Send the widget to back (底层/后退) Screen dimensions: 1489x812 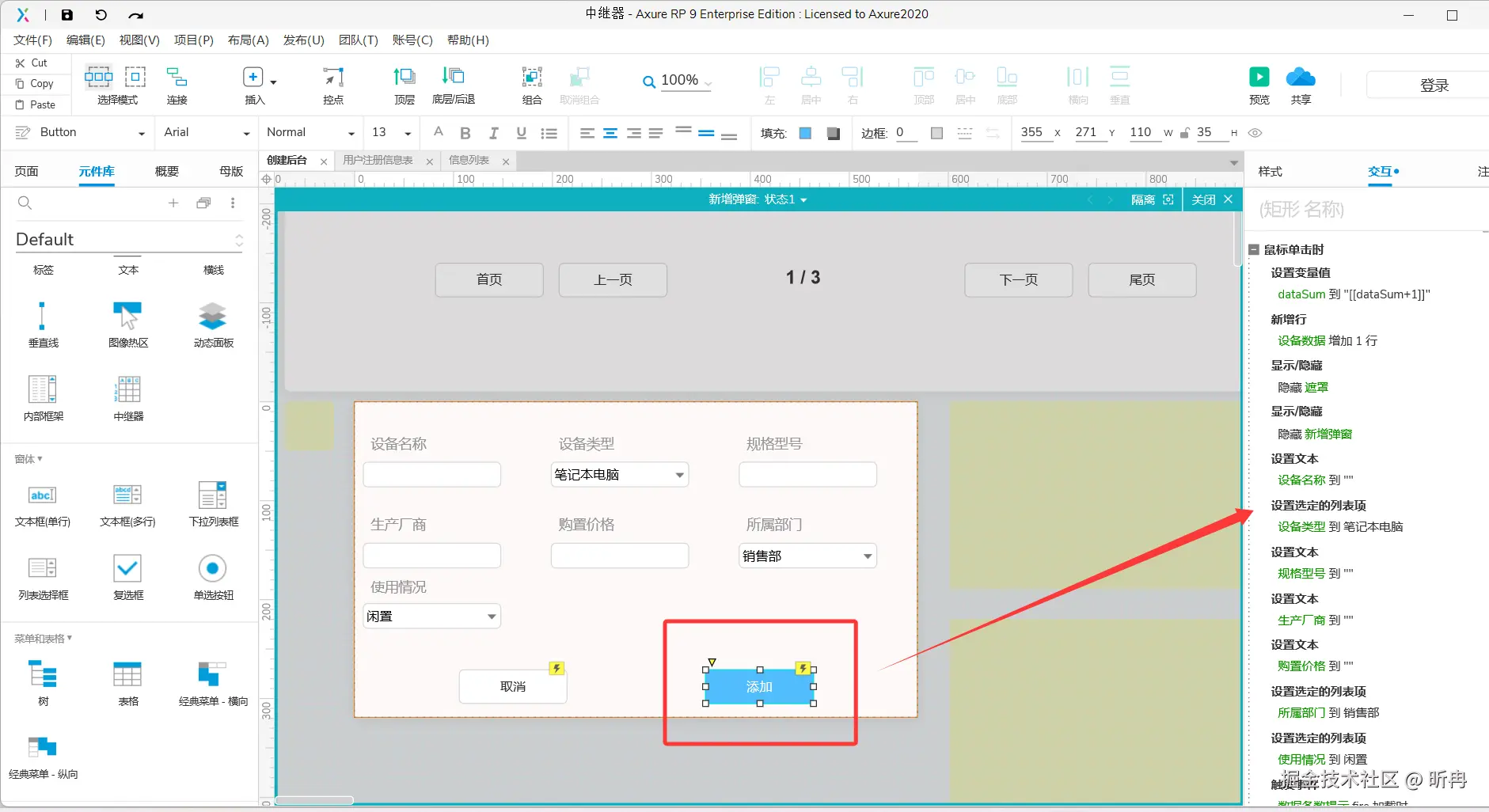[454, 85]
